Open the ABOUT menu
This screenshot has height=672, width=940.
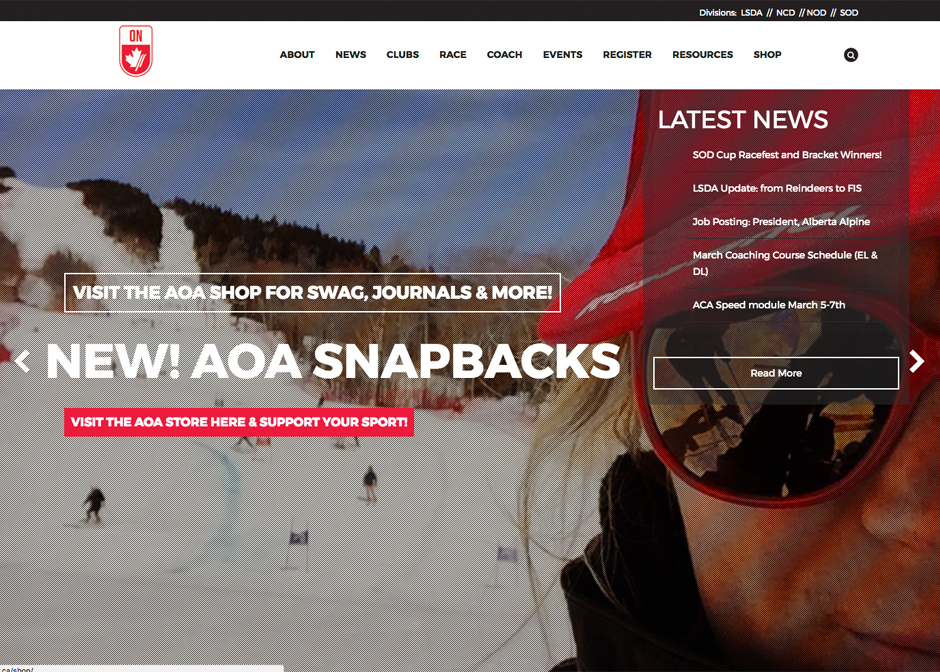pos(297,55)
